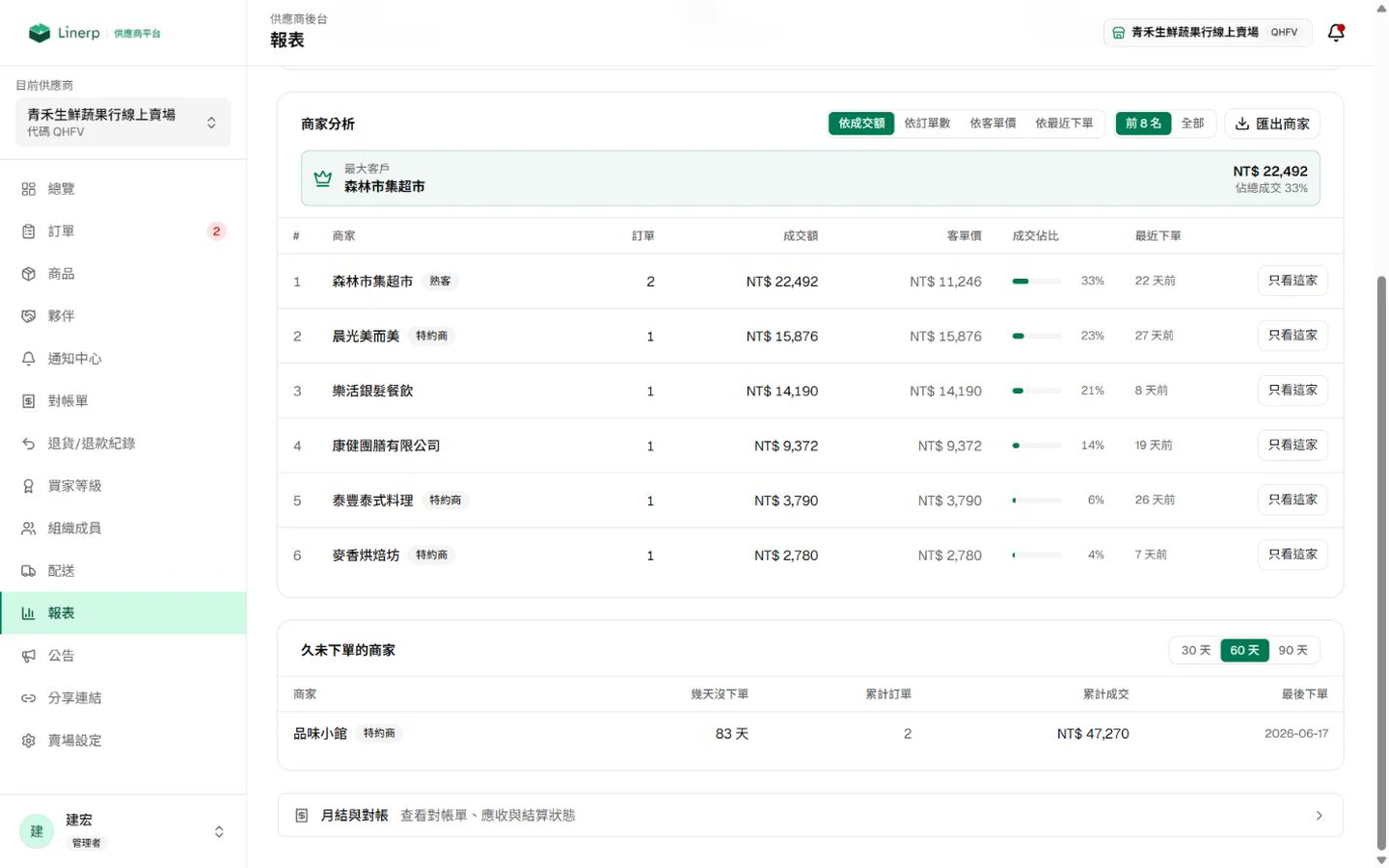Click 只看這家 for 森林市集超市
1389x868 pixels.
[1293, 281]
